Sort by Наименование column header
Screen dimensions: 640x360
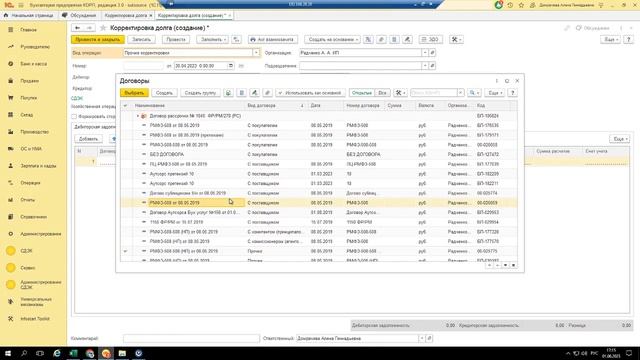(x=189, y=106)
